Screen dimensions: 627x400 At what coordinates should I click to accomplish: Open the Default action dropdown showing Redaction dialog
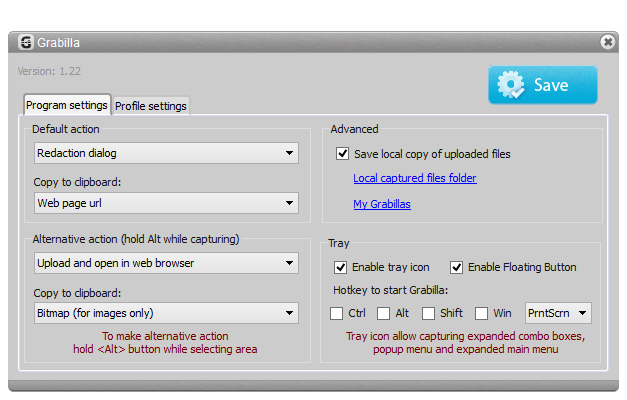[166, 153]
